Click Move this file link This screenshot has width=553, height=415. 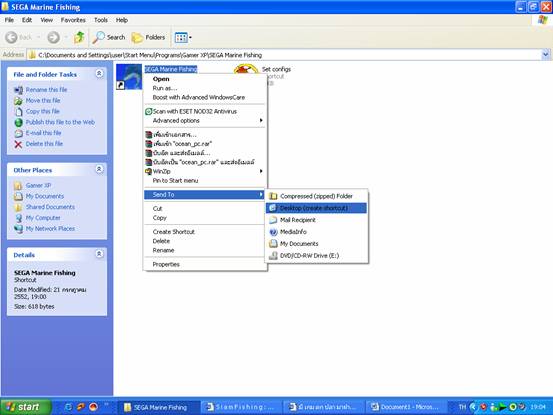pos(43,100)
